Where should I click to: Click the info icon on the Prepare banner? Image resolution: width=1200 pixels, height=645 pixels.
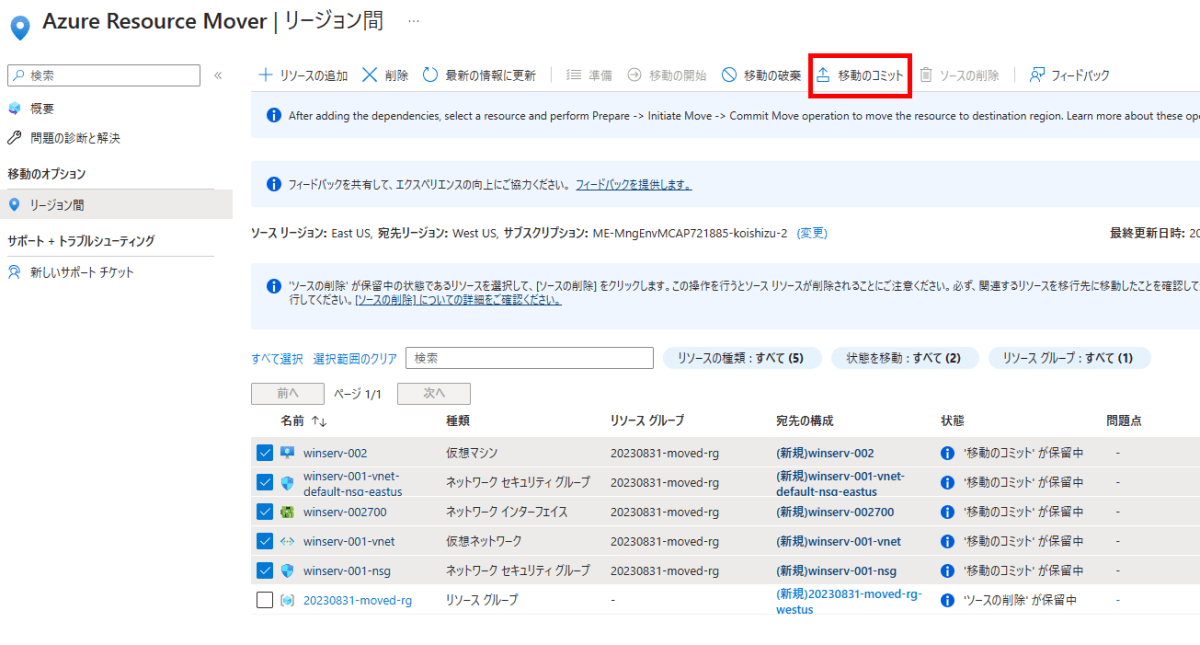274,116
